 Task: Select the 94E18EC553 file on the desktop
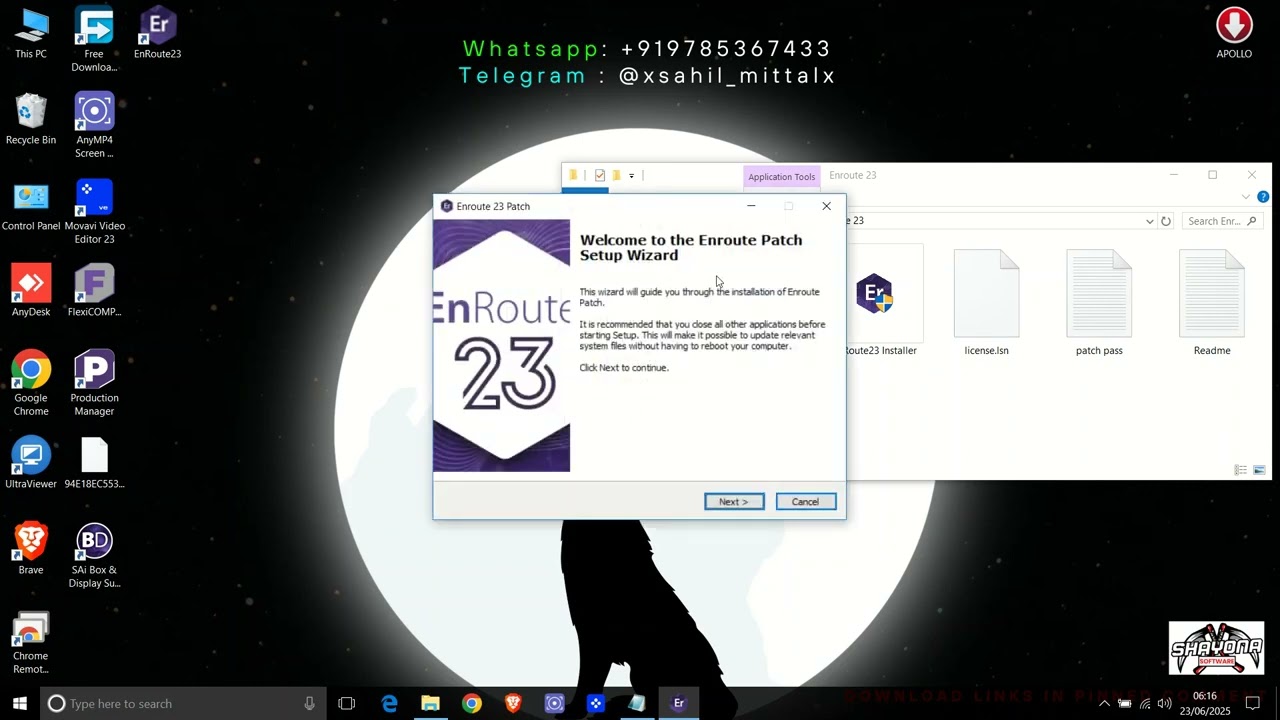[94, 465]
